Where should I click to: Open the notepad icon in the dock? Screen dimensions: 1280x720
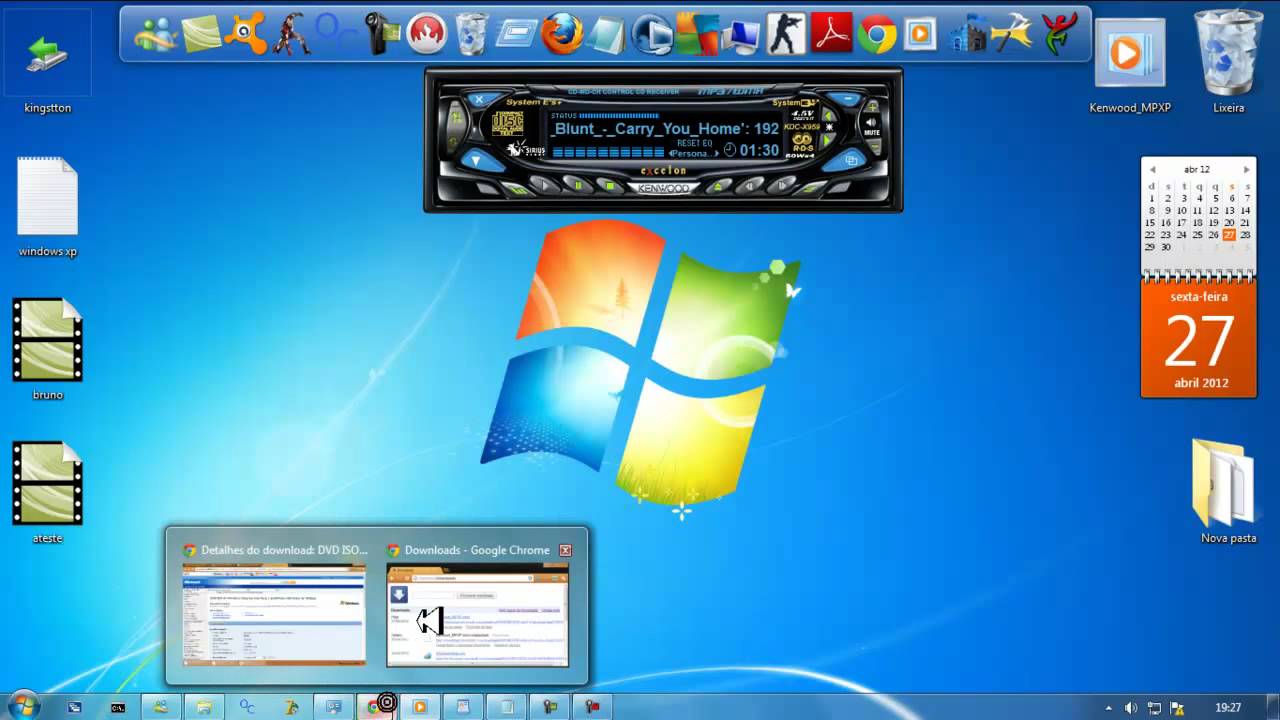tap(605, 35)
